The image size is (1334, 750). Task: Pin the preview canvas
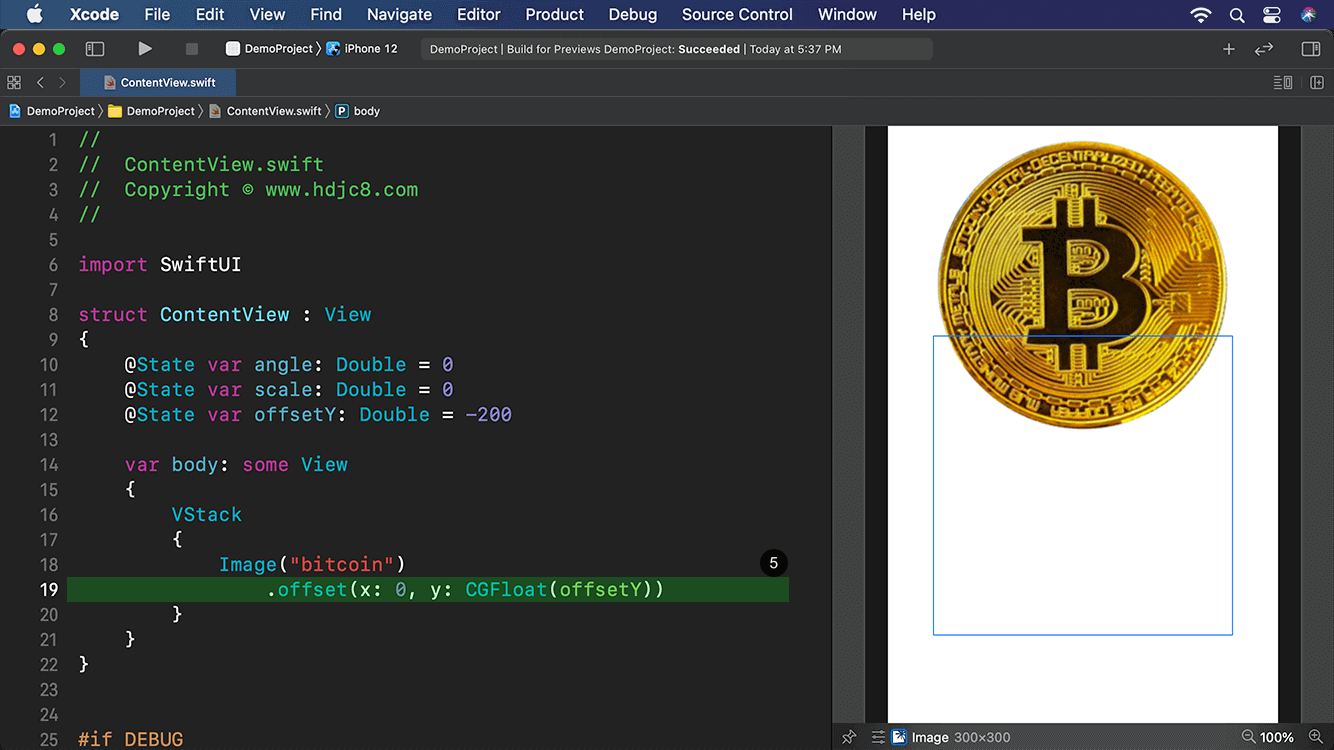coord(849,737)
